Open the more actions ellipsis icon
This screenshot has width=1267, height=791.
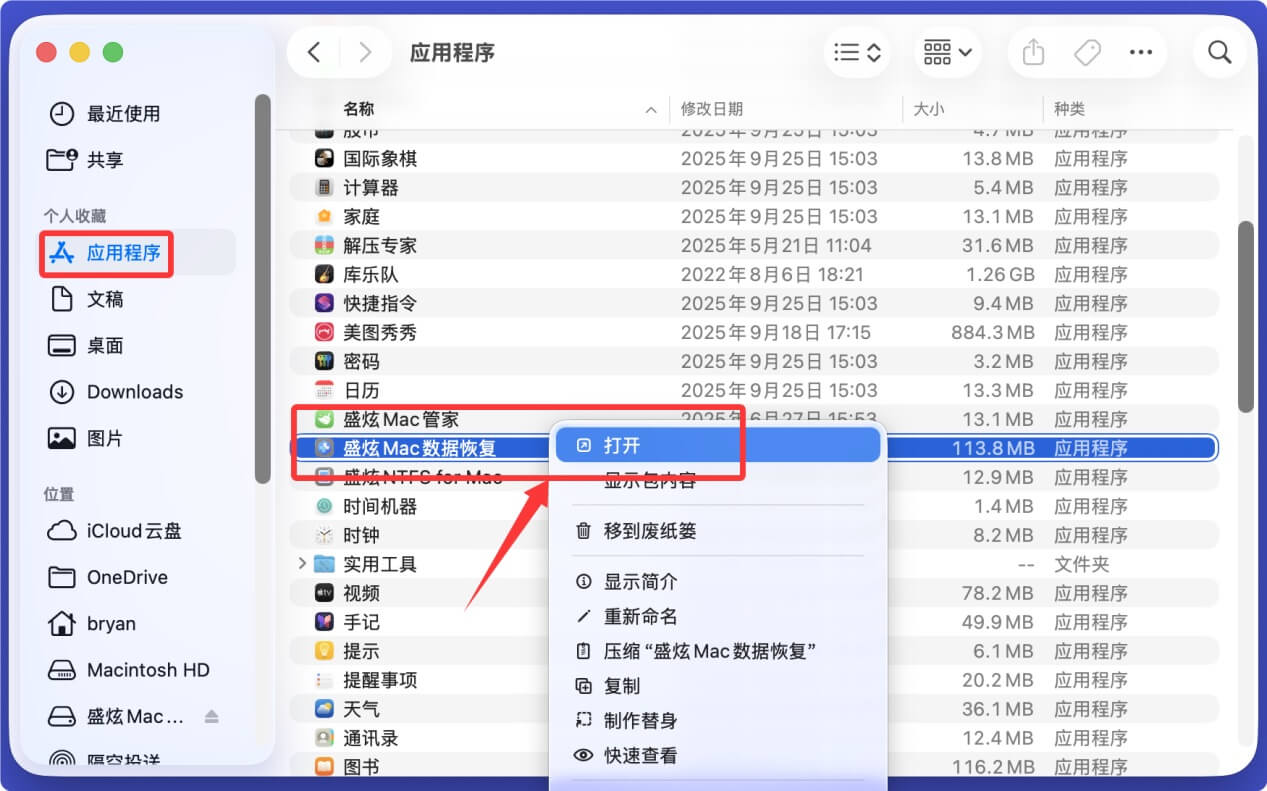tap(1141, 52)
